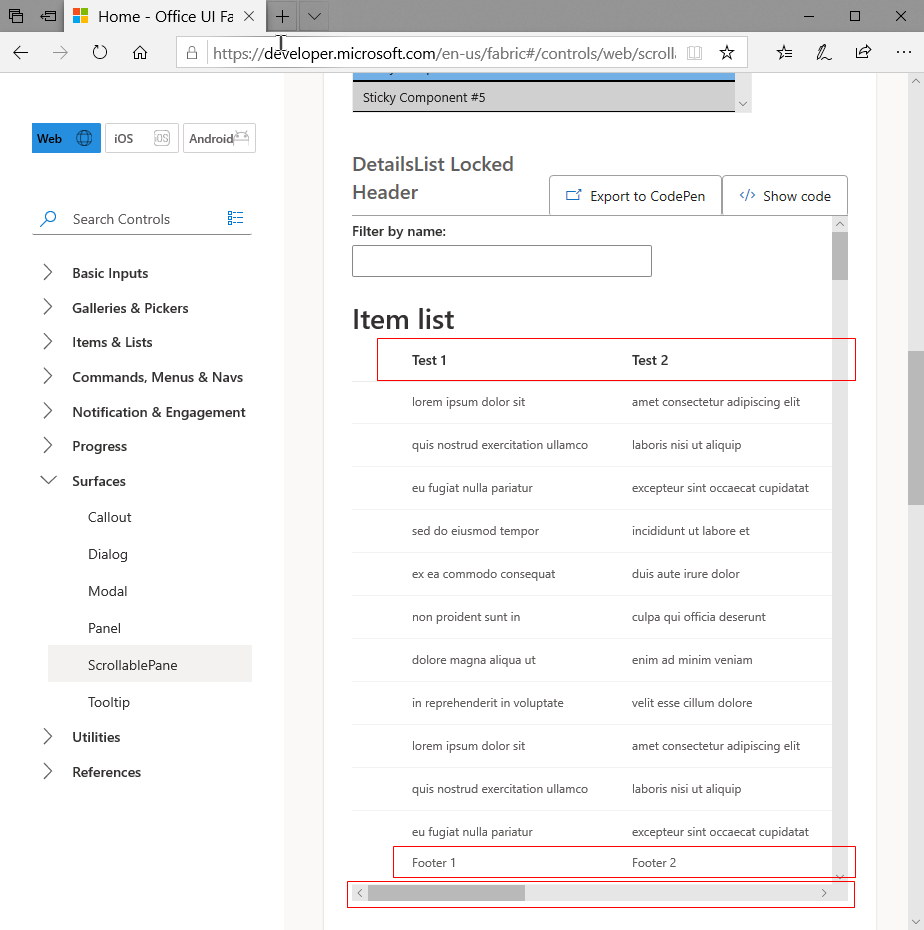Click inside the Filter by name field
This screenshot has height=930, width=924.
pos(501,260)
